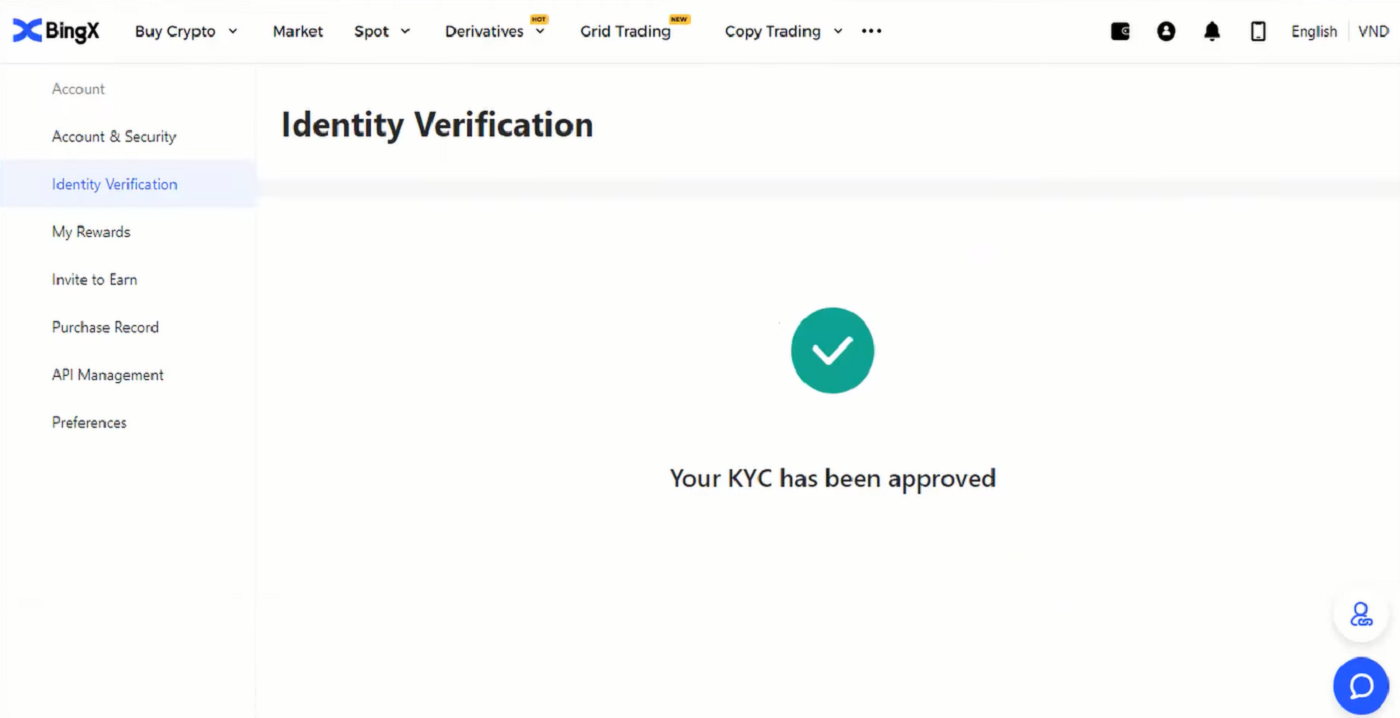Click the invite friend icon above chat
The height and width of the screenshot is (718, 1400).
1360,614
